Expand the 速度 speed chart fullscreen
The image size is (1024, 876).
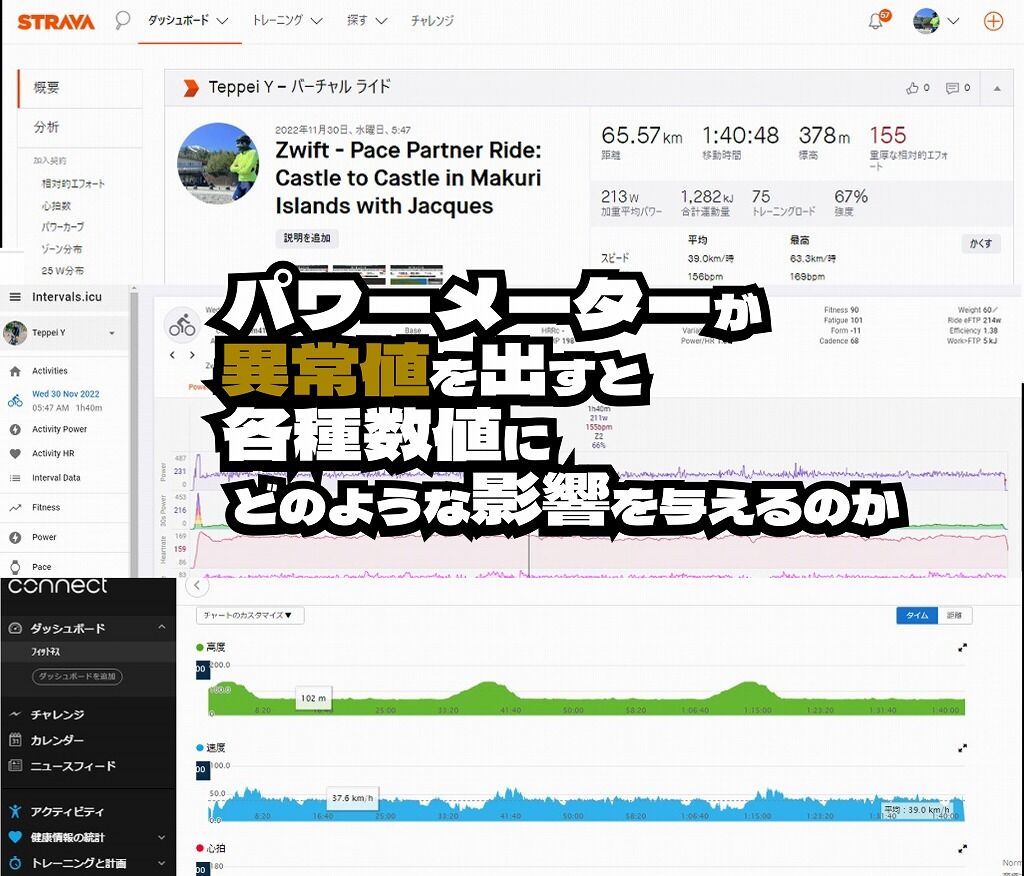coord(962,748)
